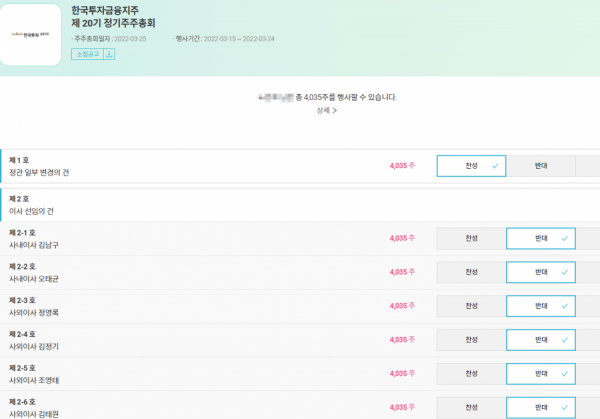Click the 사외이사 김태원 agenda text

[x=34, y=414]
